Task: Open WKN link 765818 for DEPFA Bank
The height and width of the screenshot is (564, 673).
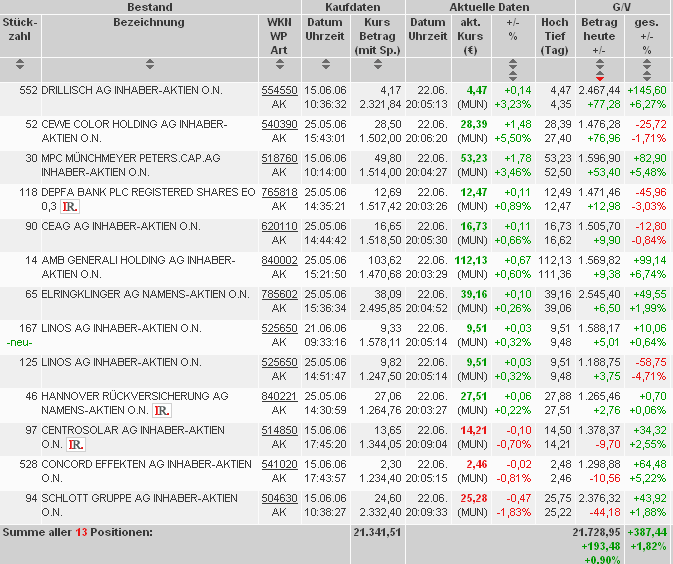Action: tap(279, 192)
